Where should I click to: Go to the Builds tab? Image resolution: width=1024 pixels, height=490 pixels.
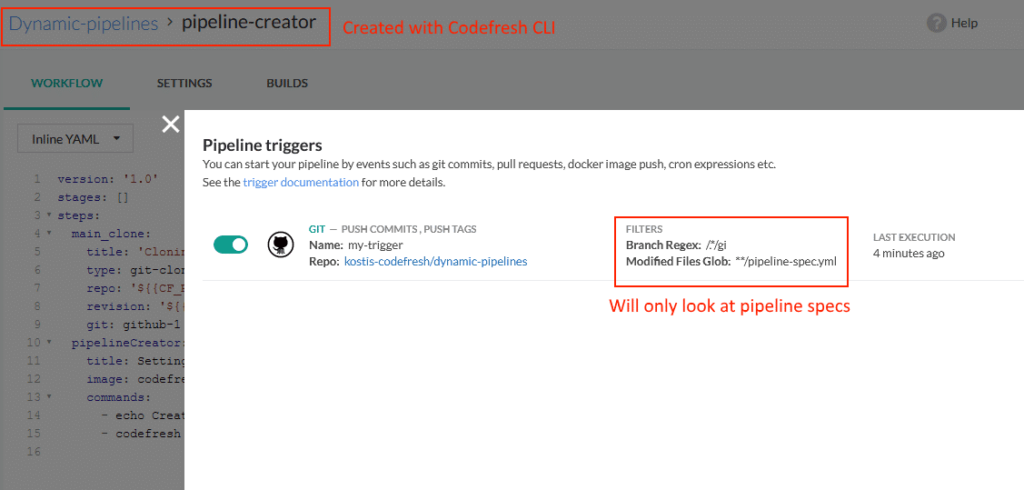[287, 83]
